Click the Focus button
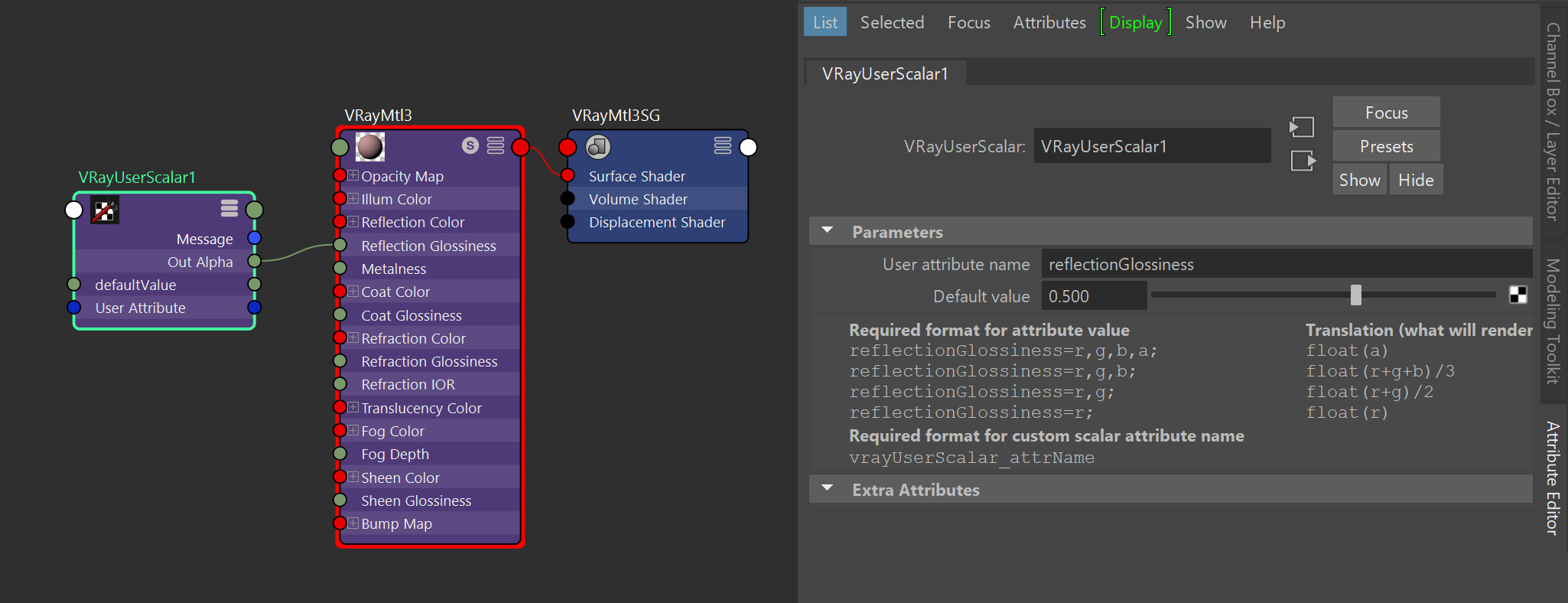The width and height of the screenshot is (1568, 603). [x=1386, y=112]
